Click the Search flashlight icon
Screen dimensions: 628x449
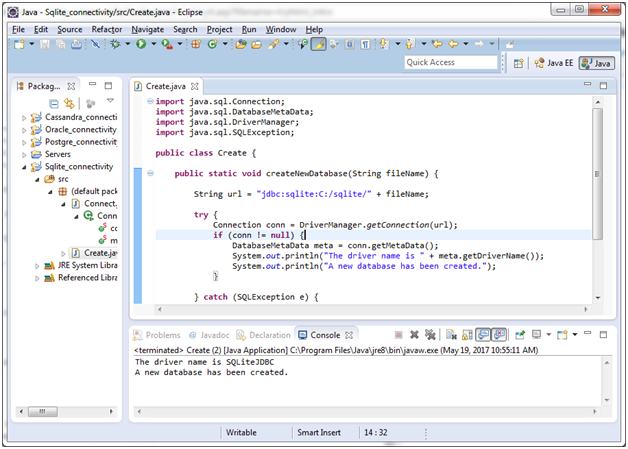coord(274,44)
